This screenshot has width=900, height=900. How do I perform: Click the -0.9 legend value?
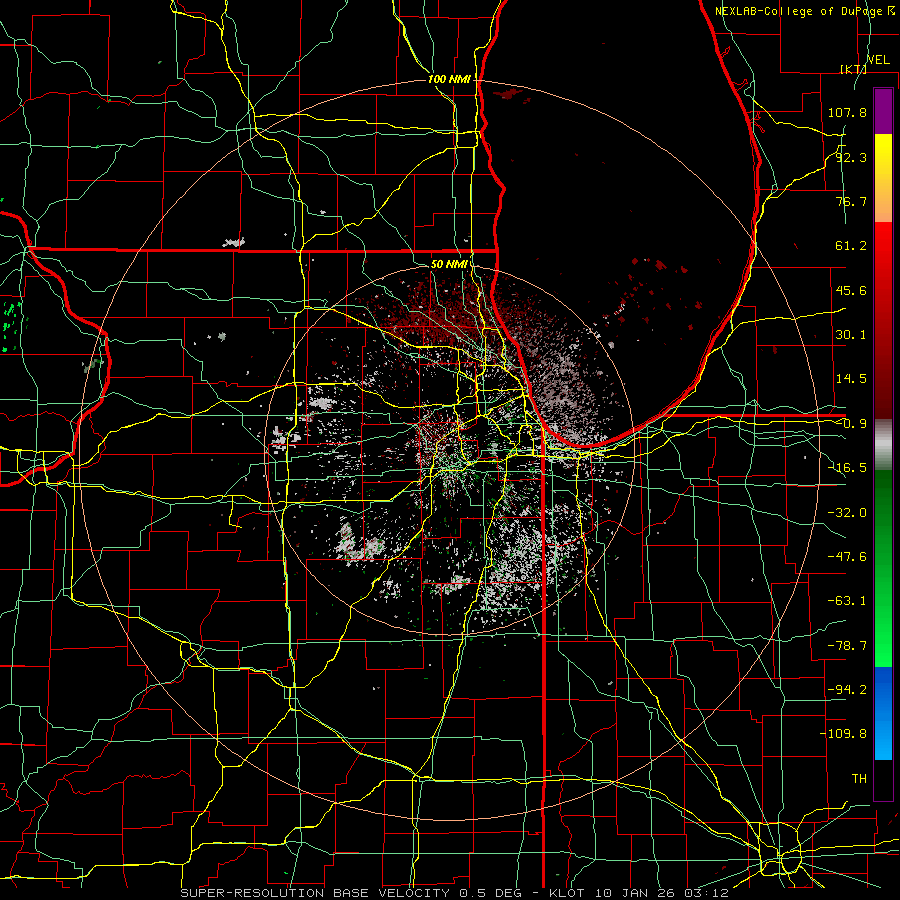tap(851, 424)
